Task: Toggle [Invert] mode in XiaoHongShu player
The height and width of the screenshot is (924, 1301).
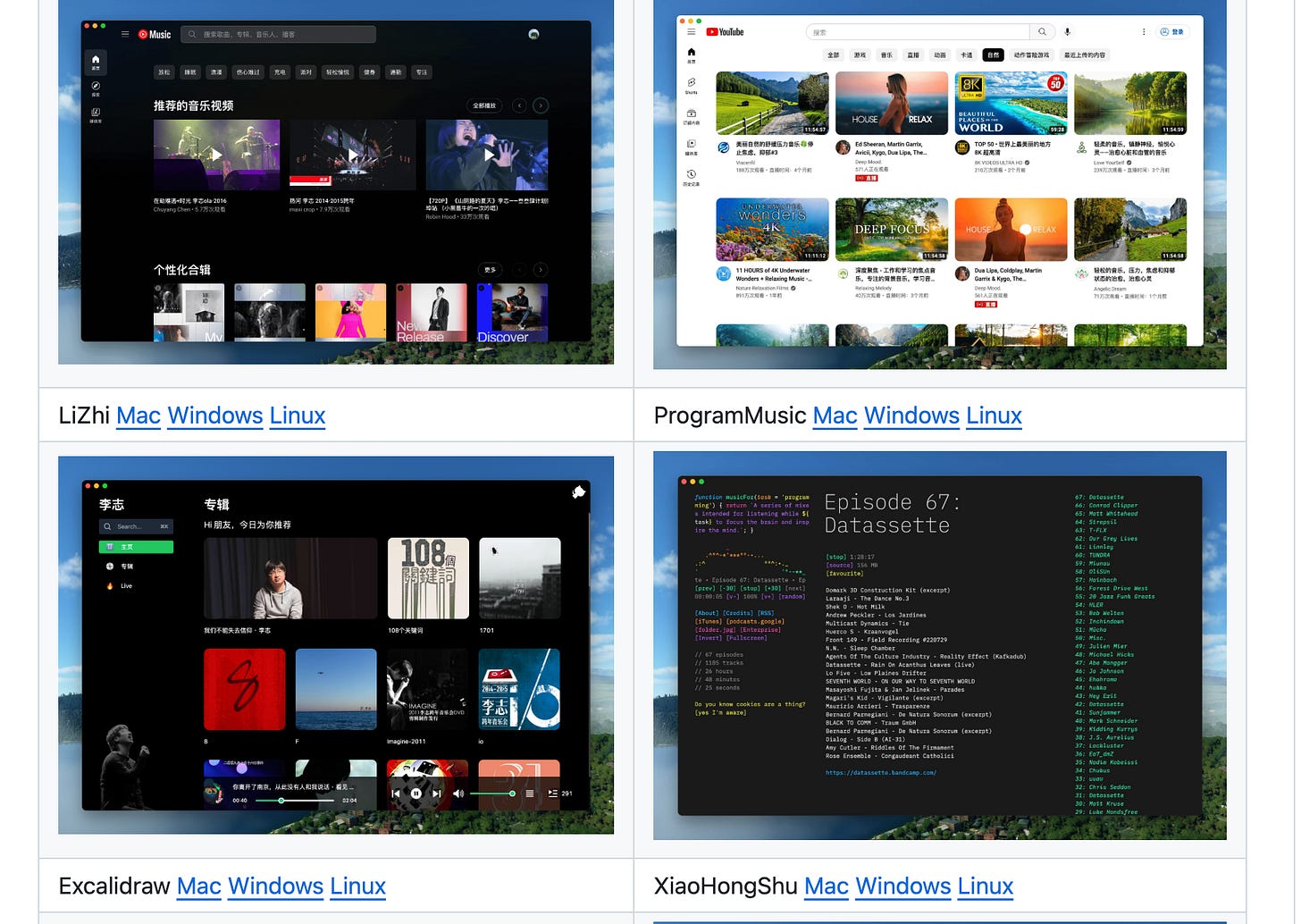Action: pos(707,638)
